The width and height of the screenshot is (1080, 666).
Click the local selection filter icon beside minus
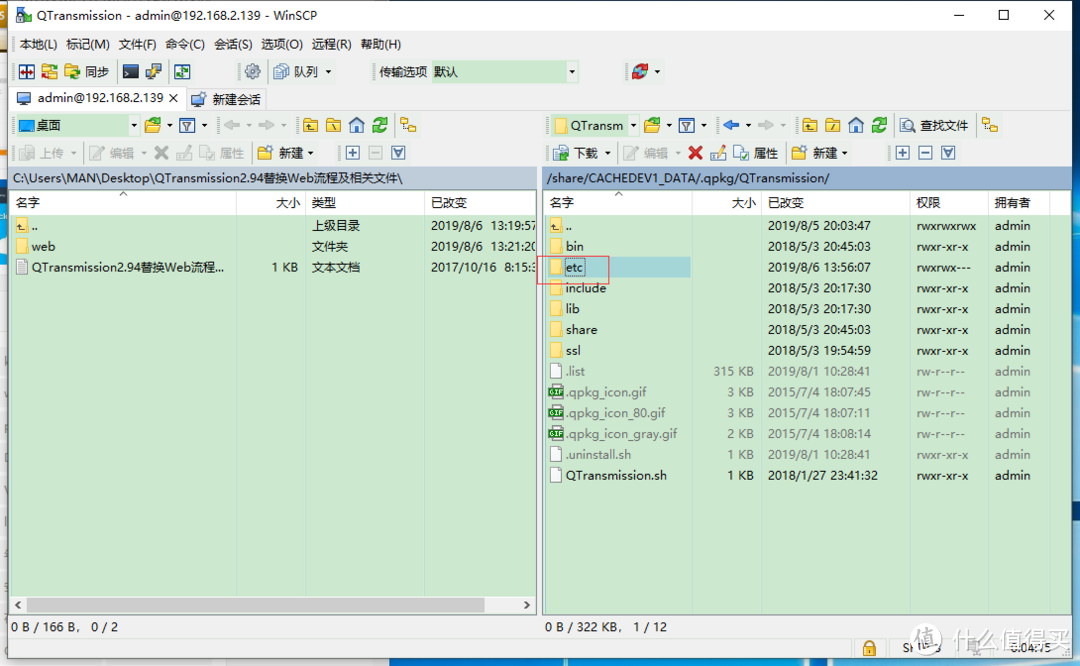[x=398, y=153]
